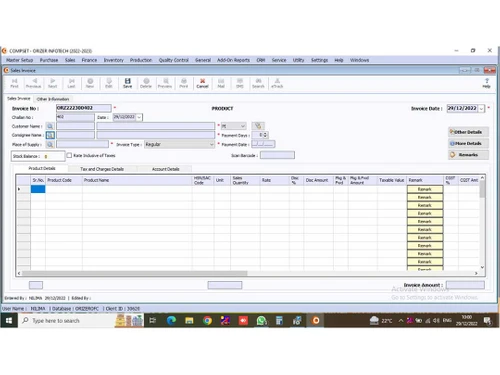Switch to the Other Information tab
This screenshot has height=375, width=500.
point(53,99)
